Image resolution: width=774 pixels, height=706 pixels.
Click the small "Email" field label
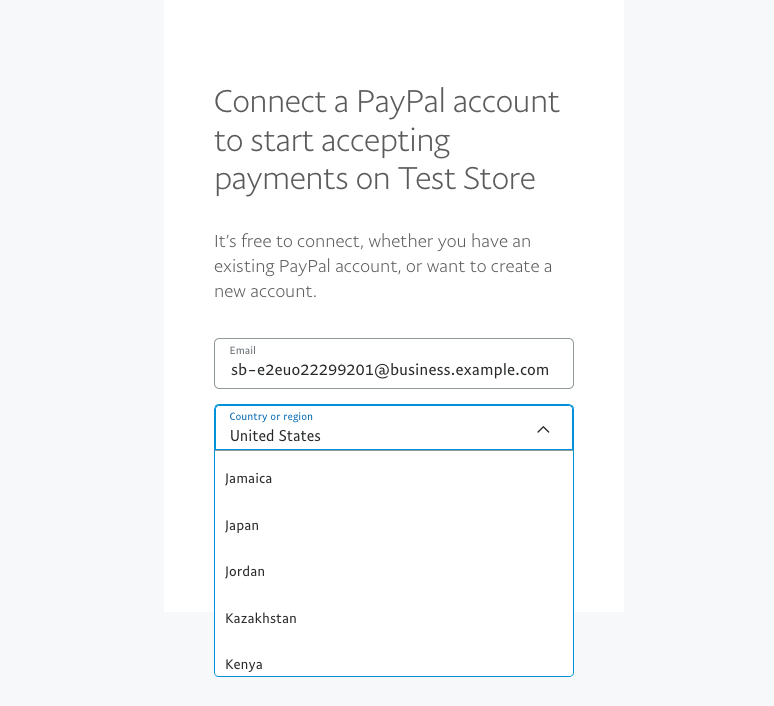pos(243,351)
